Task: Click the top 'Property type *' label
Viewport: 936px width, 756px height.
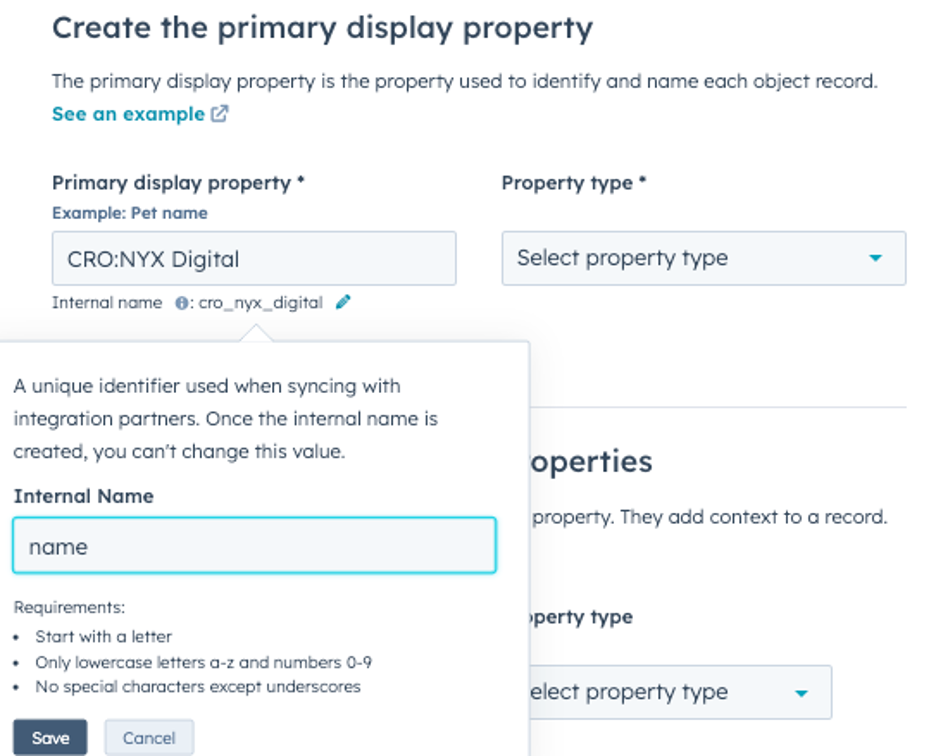Action: point(573,183)
